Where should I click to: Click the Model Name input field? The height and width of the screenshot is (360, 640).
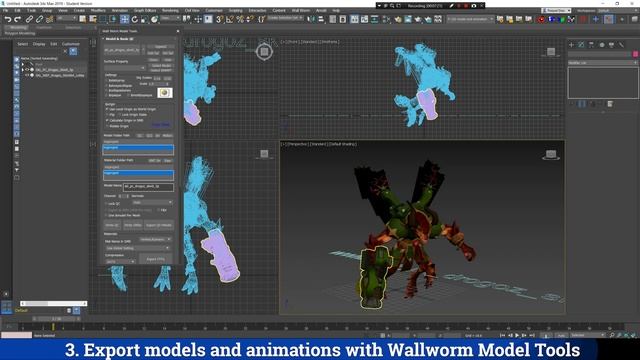tap(148, 187)
